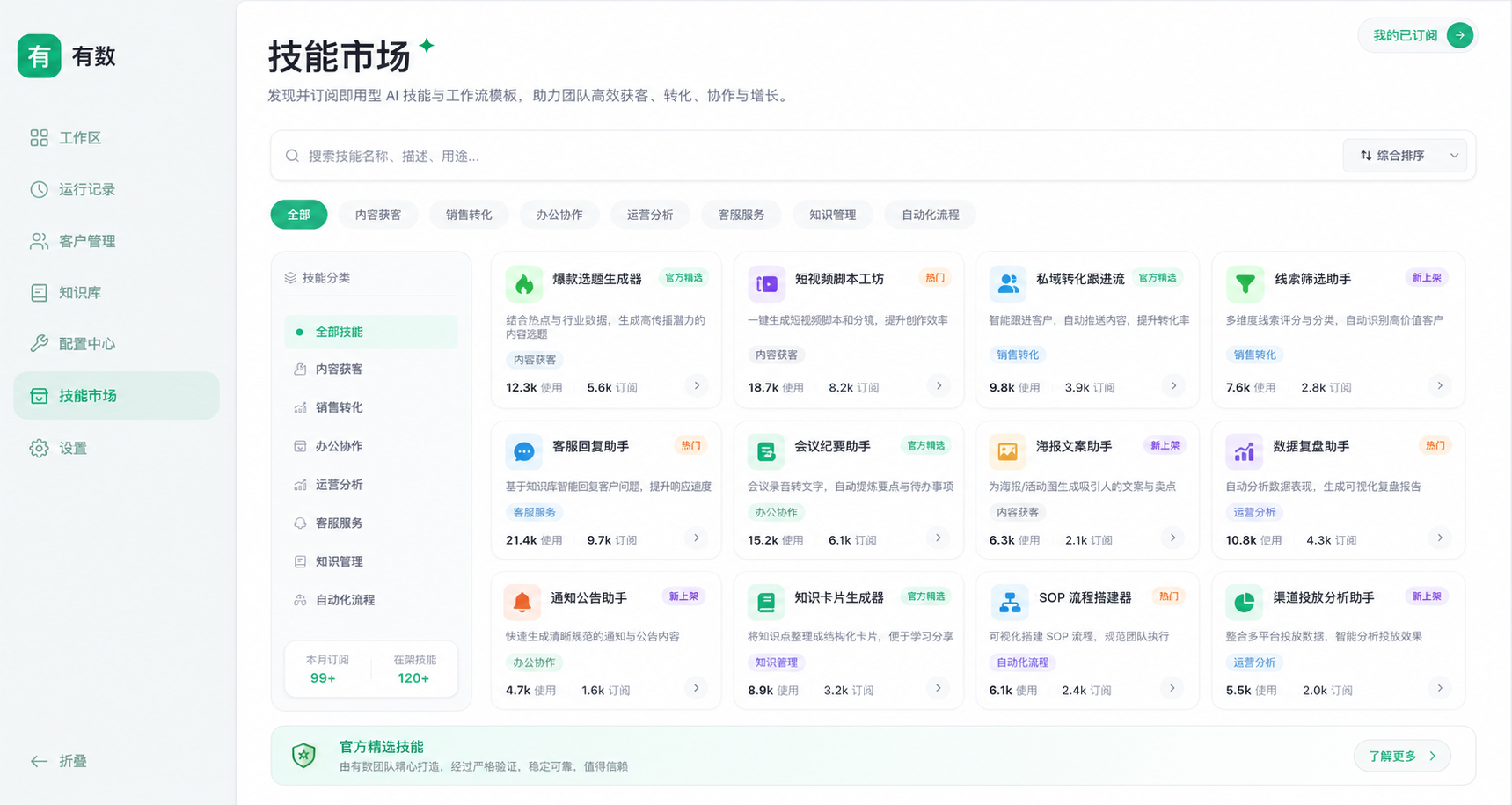Click the 渠道投放分析助手 pie chart icon
This screenshot has height=805, width=1512.
click(1245, 603)
